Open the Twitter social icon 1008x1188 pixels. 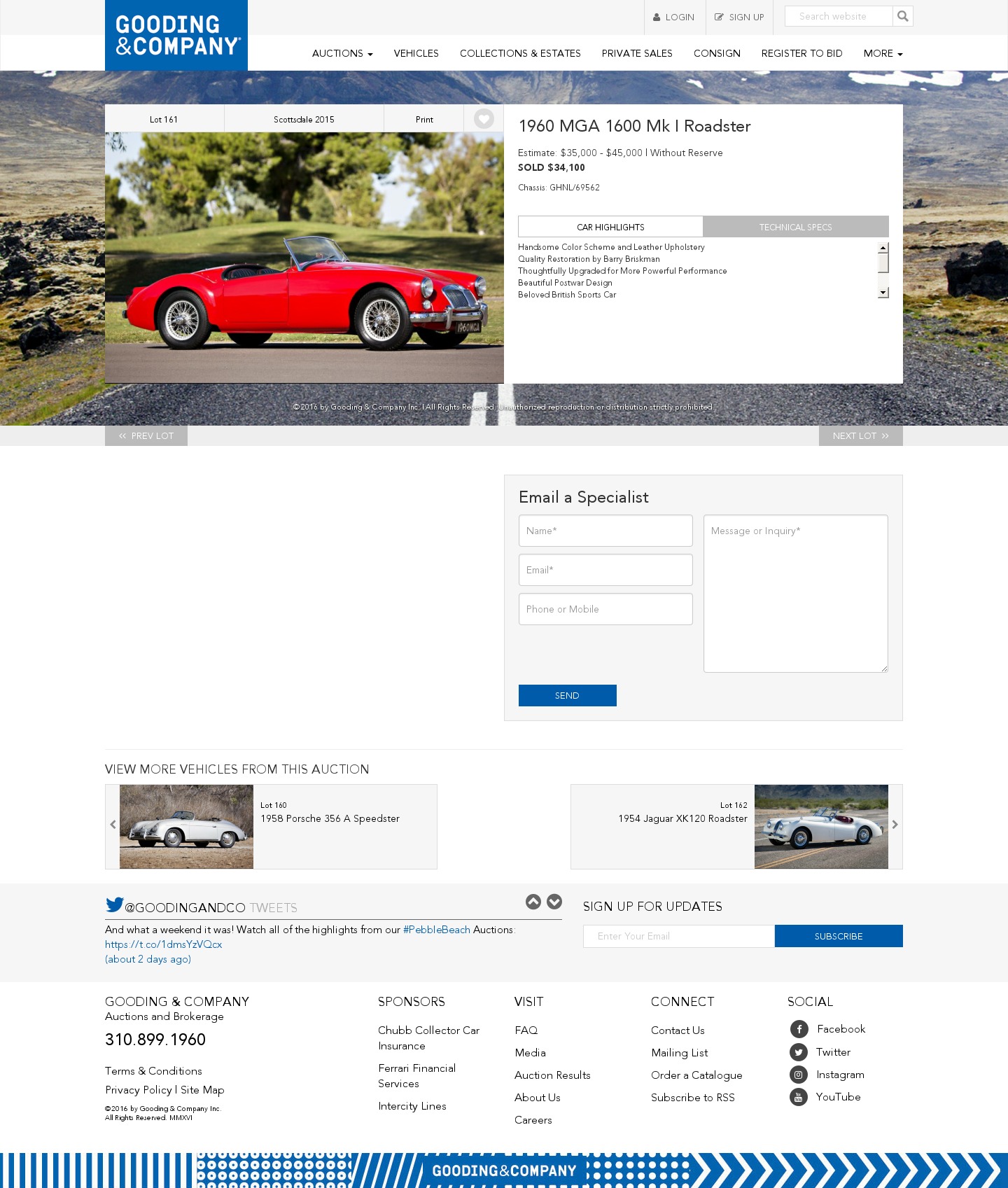[799, 1052]
